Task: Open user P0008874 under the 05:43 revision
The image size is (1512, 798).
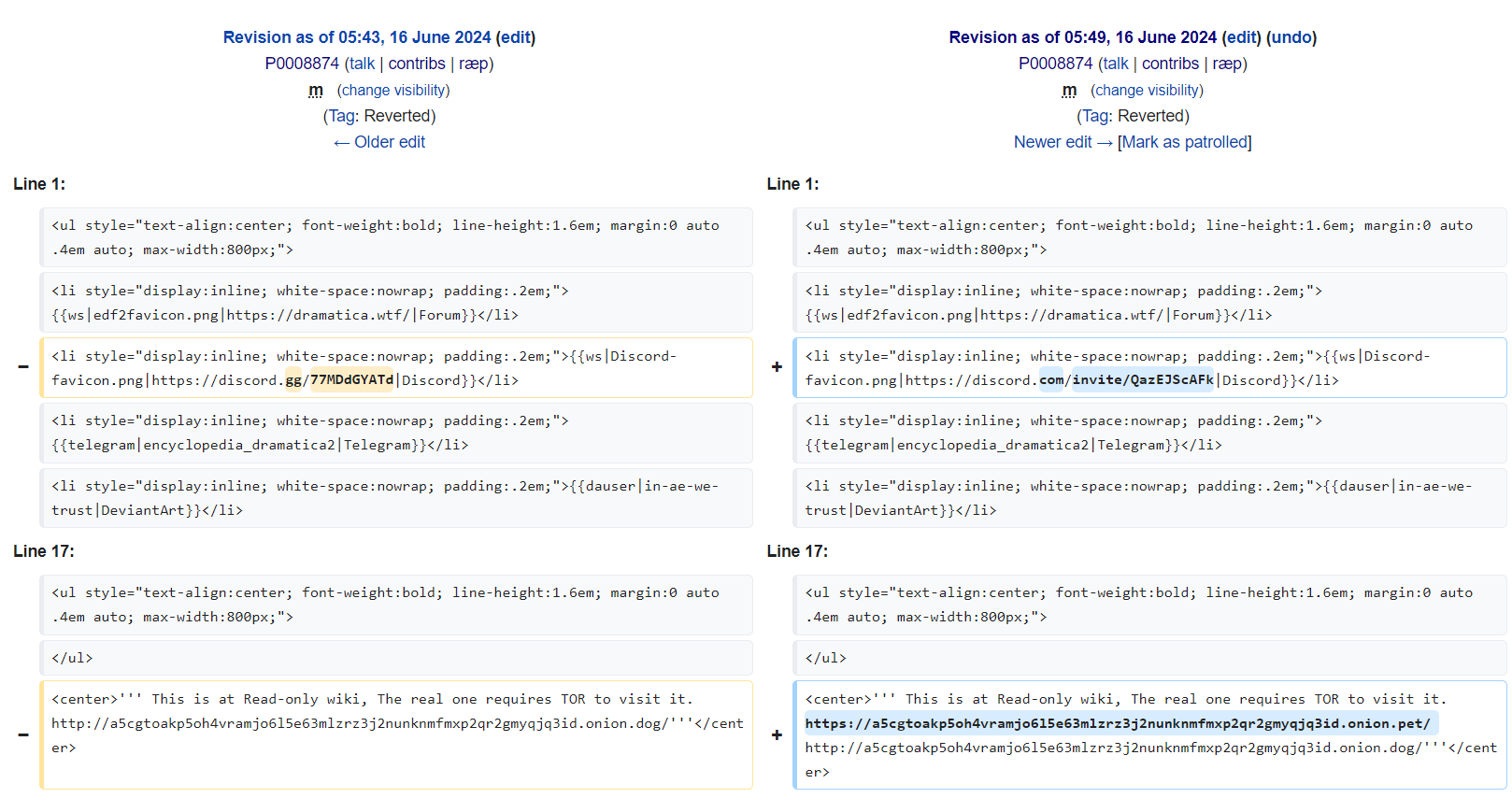Action: (x=302, y=64)
